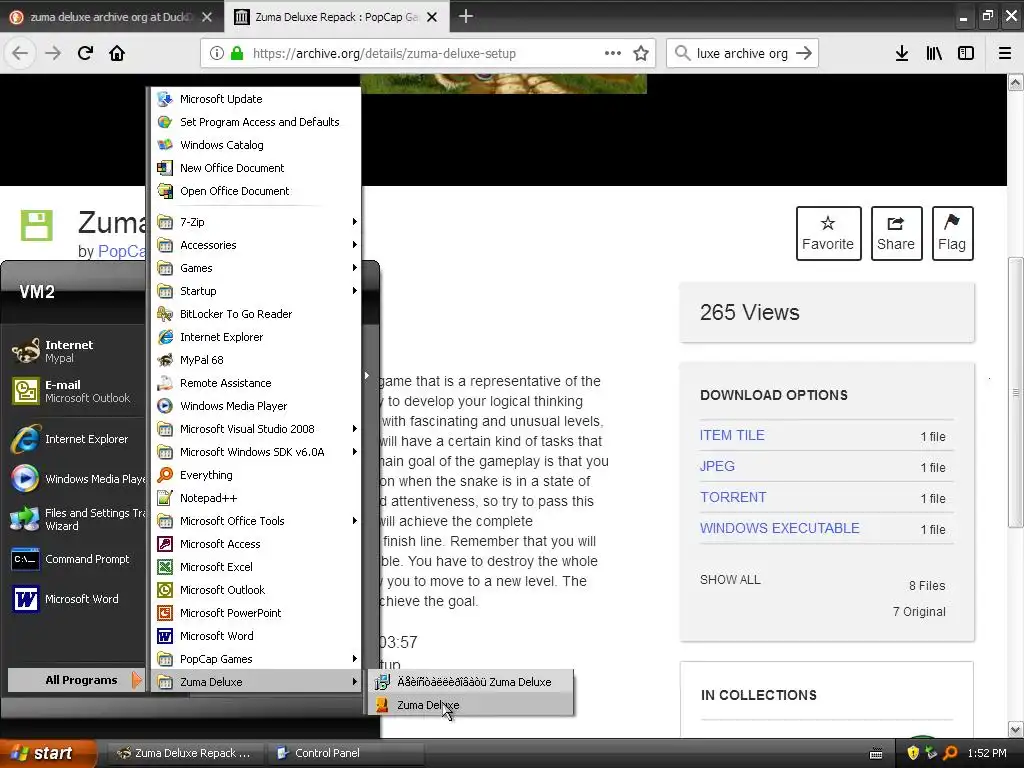The height and width of the screenshot is (768, 1024).
Task: Click the All Programs button
Action: 76,680
